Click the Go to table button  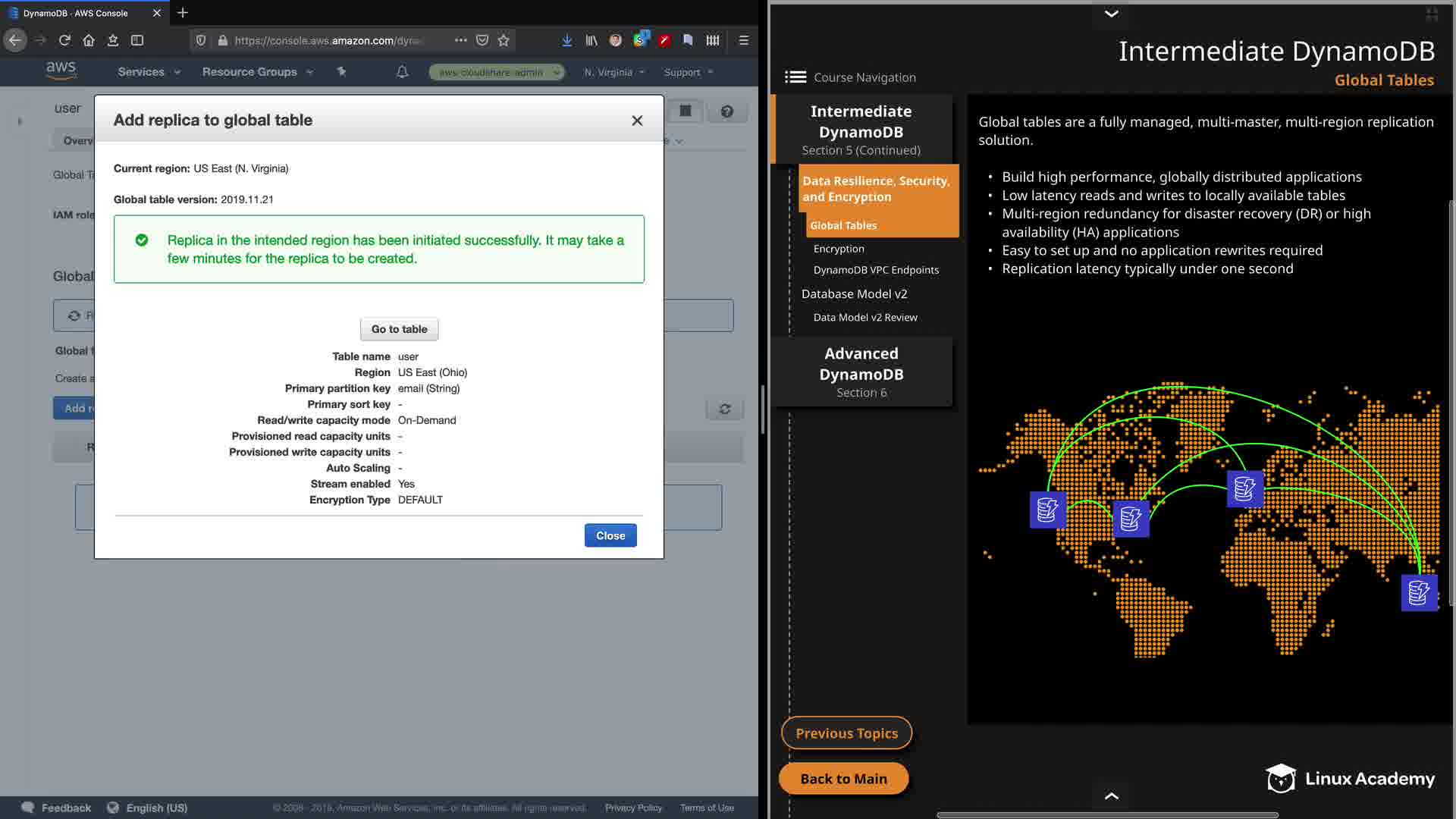point(399,329)
